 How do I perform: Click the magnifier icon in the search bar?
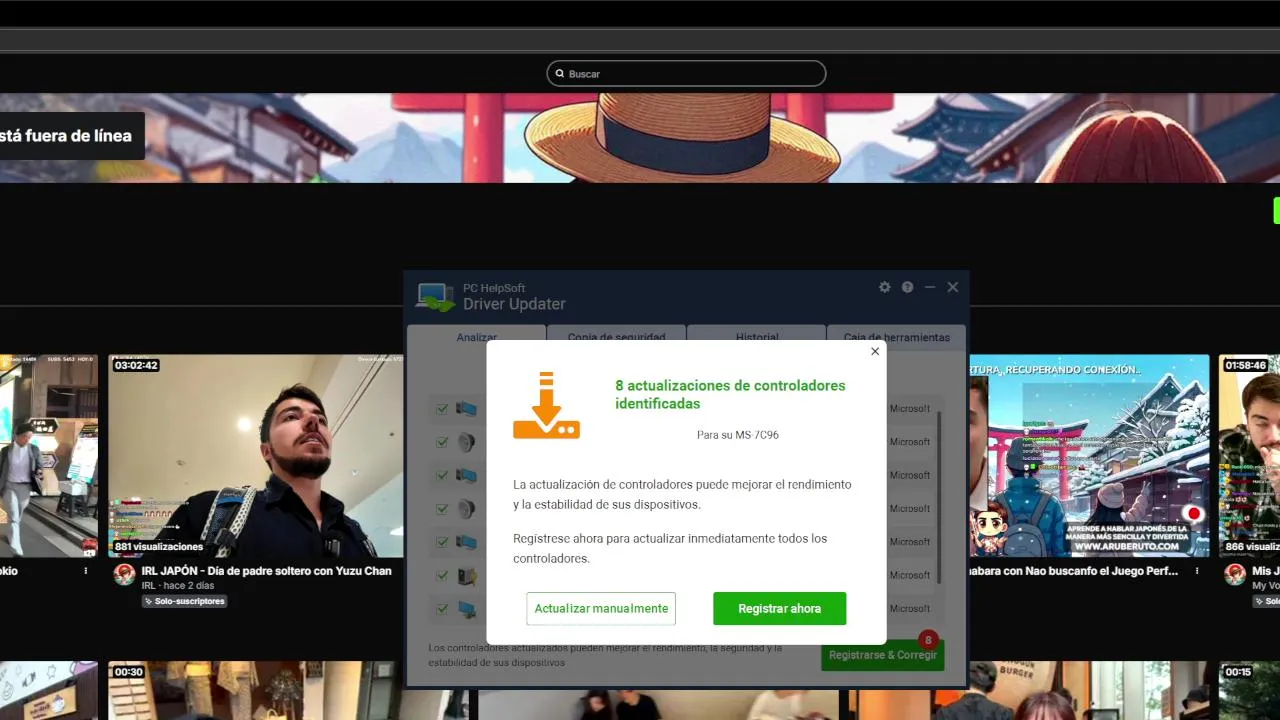[560, 73]
